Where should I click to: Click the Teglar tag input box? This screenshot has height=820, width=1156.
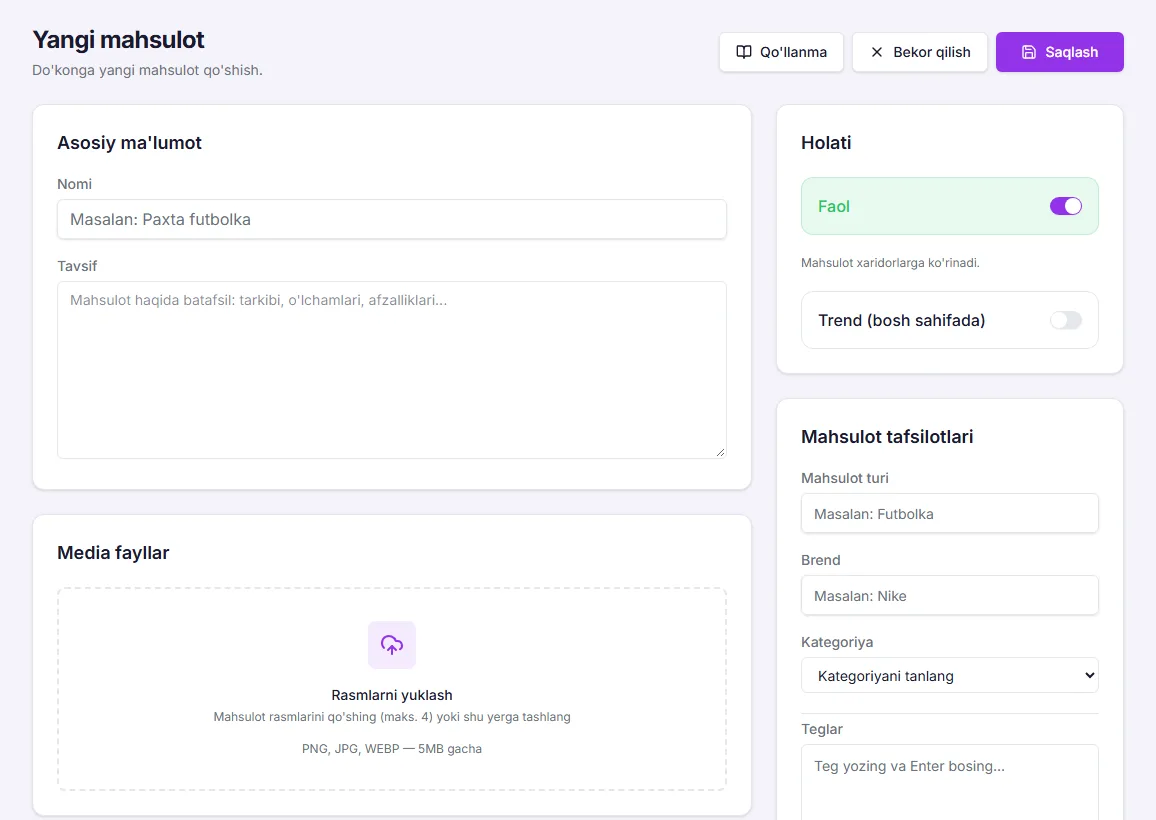click(x=950, y=782)
